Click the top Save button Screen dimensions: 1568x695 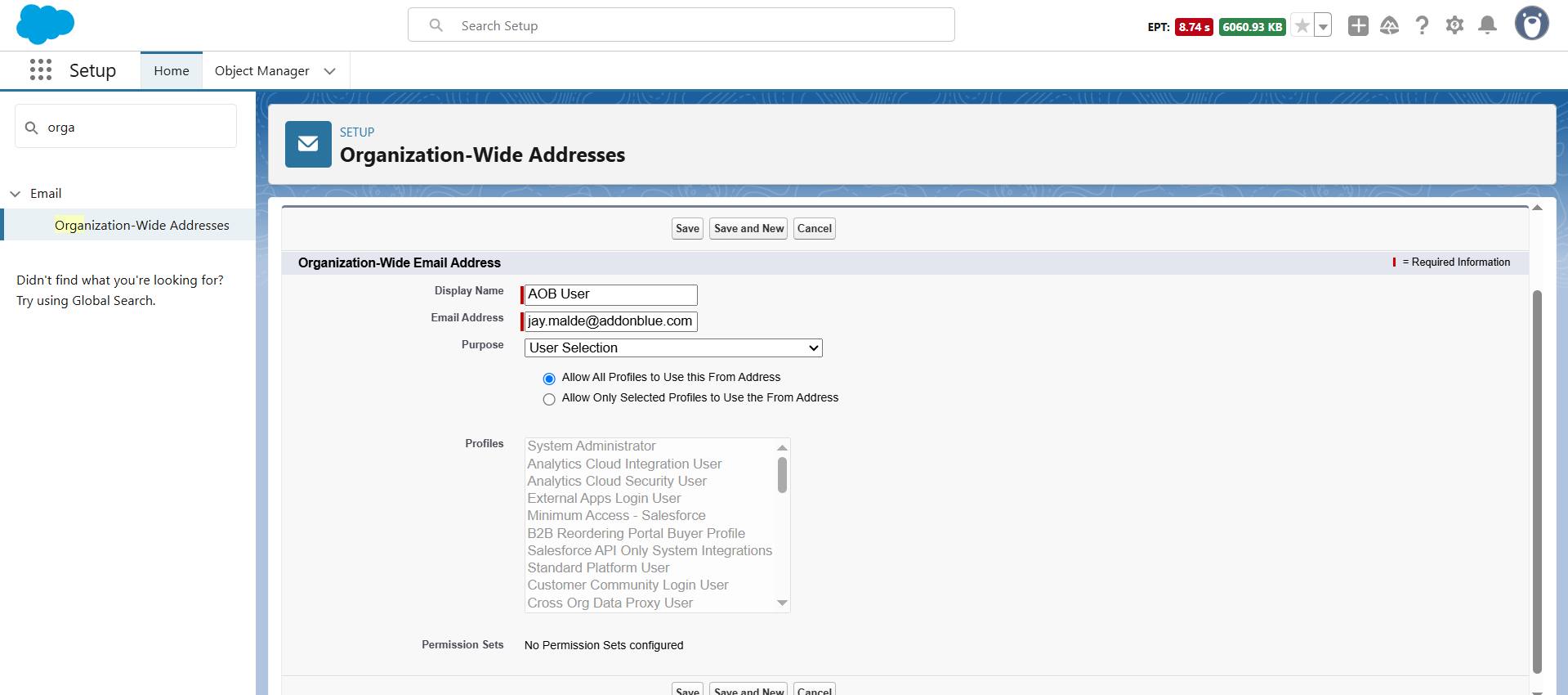(687, 228)
